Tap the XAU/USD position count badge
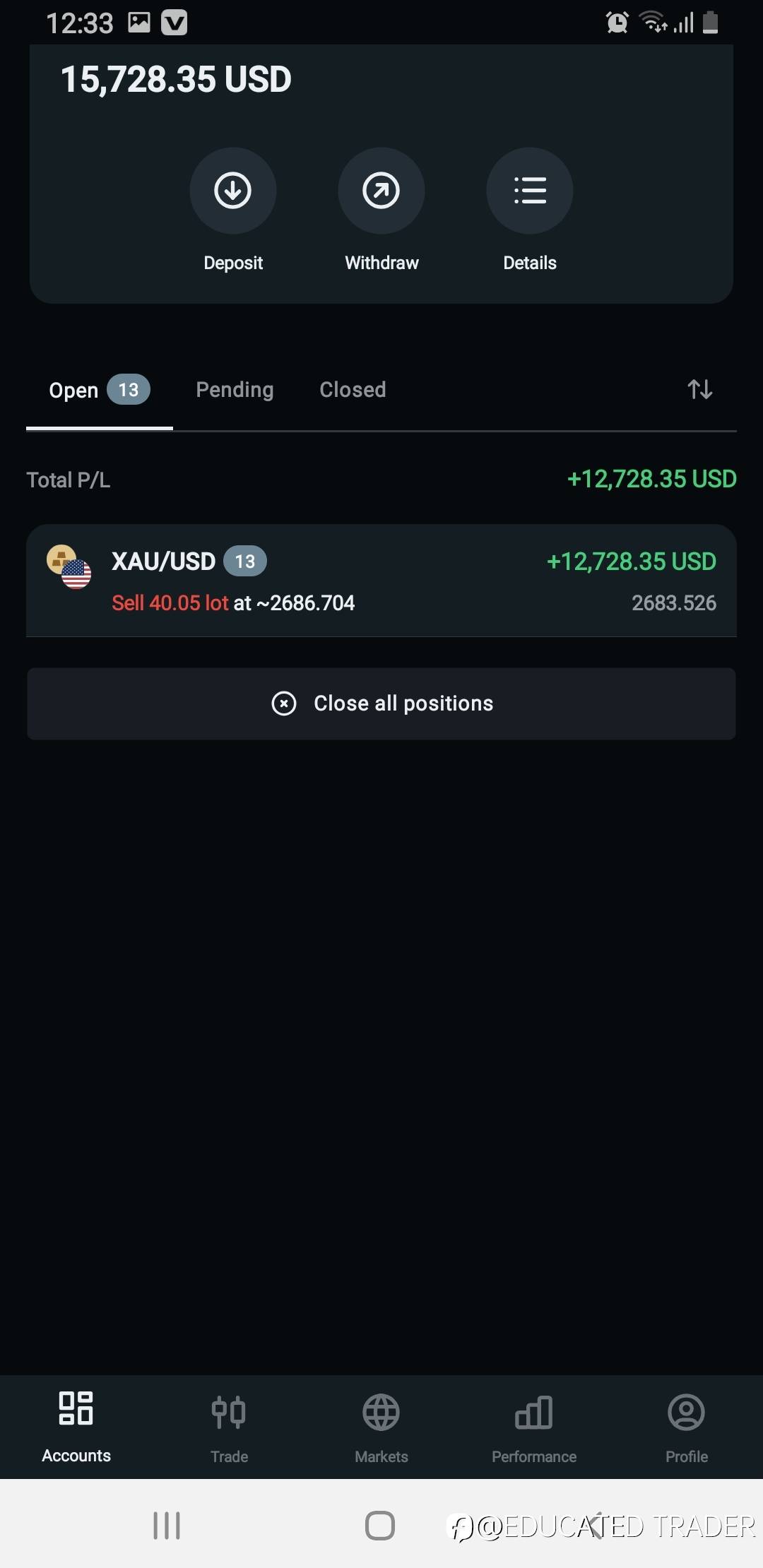Screen dimensions: 763x1568 244,562
